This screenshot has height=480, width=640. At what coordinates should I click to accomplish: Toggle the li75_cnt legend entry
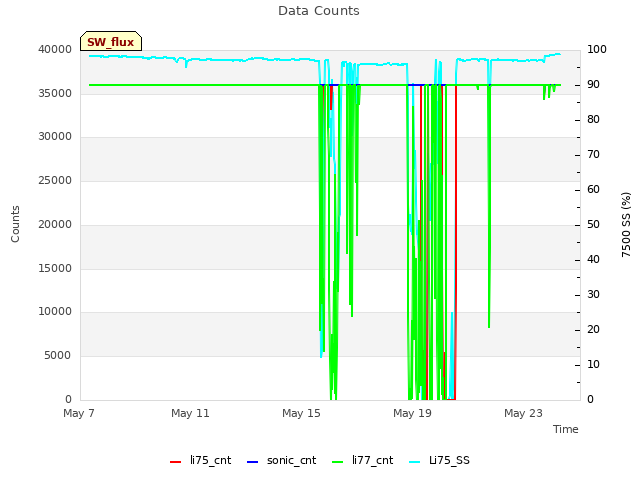coord(200,460)
